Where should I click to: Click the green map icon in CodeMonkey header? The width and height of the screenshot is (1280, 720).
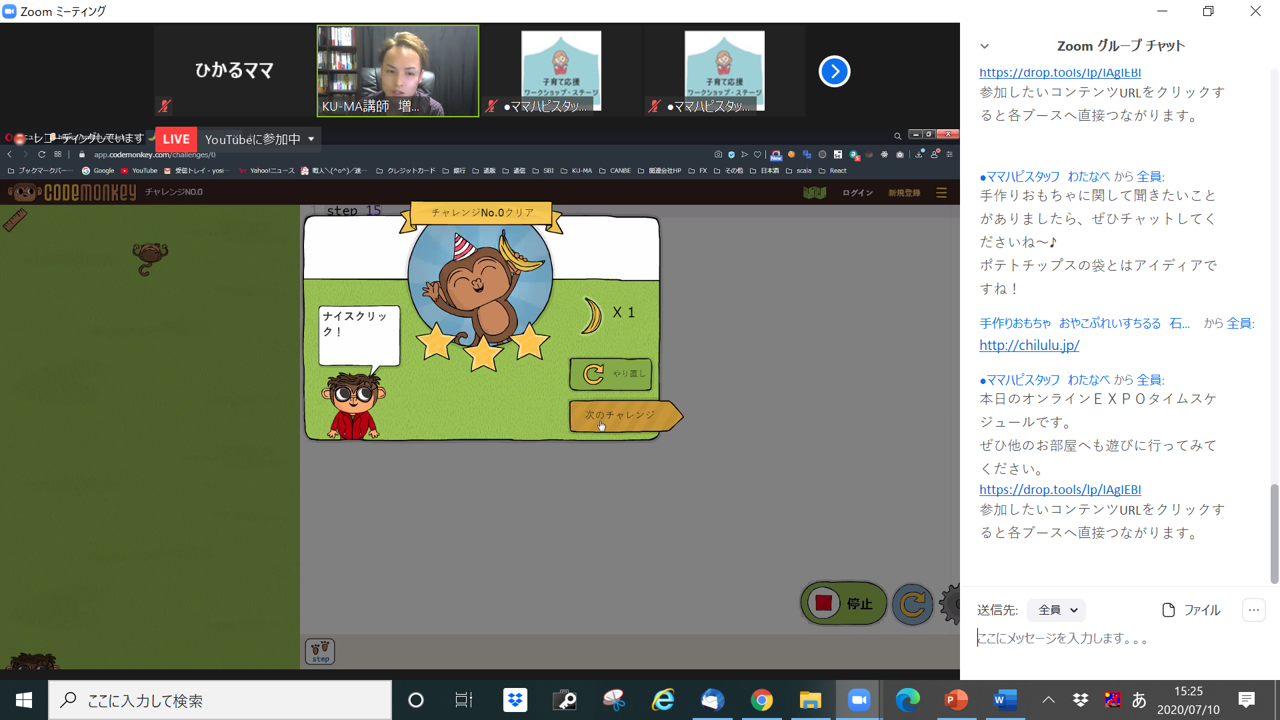[814, 192]
